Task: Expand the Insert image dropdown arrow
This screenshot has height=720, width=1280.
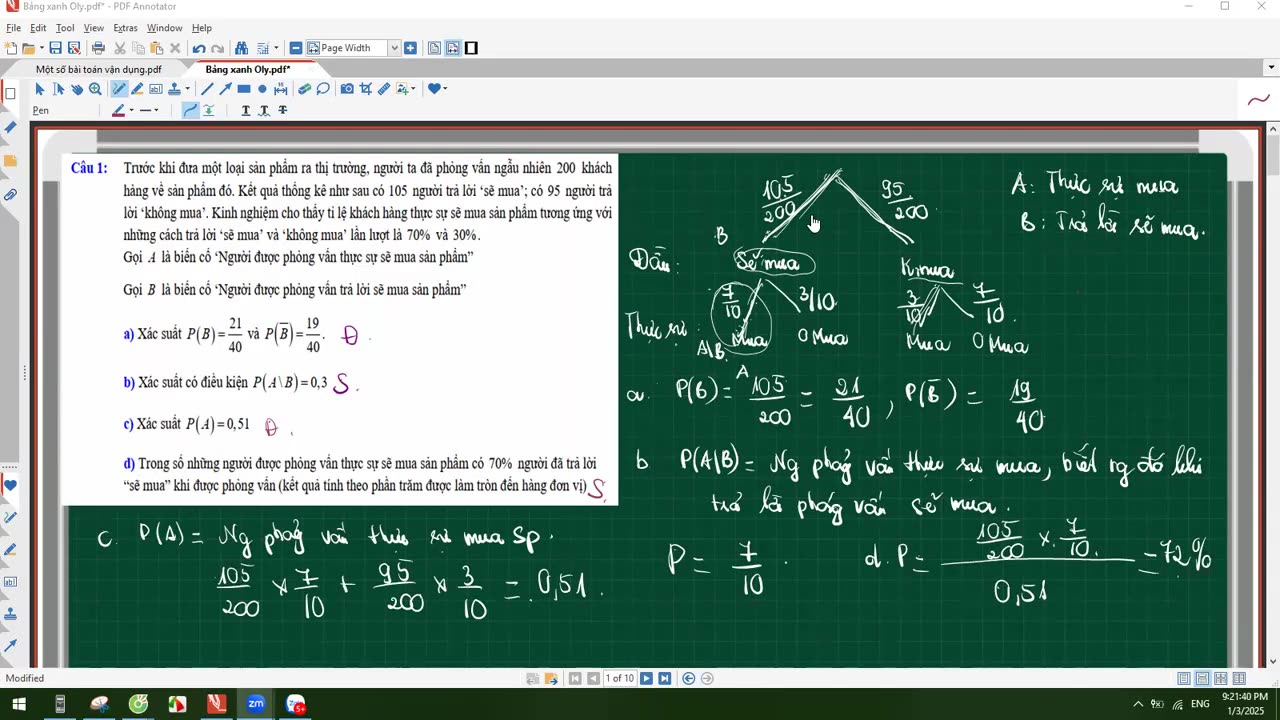Action: 413,89
